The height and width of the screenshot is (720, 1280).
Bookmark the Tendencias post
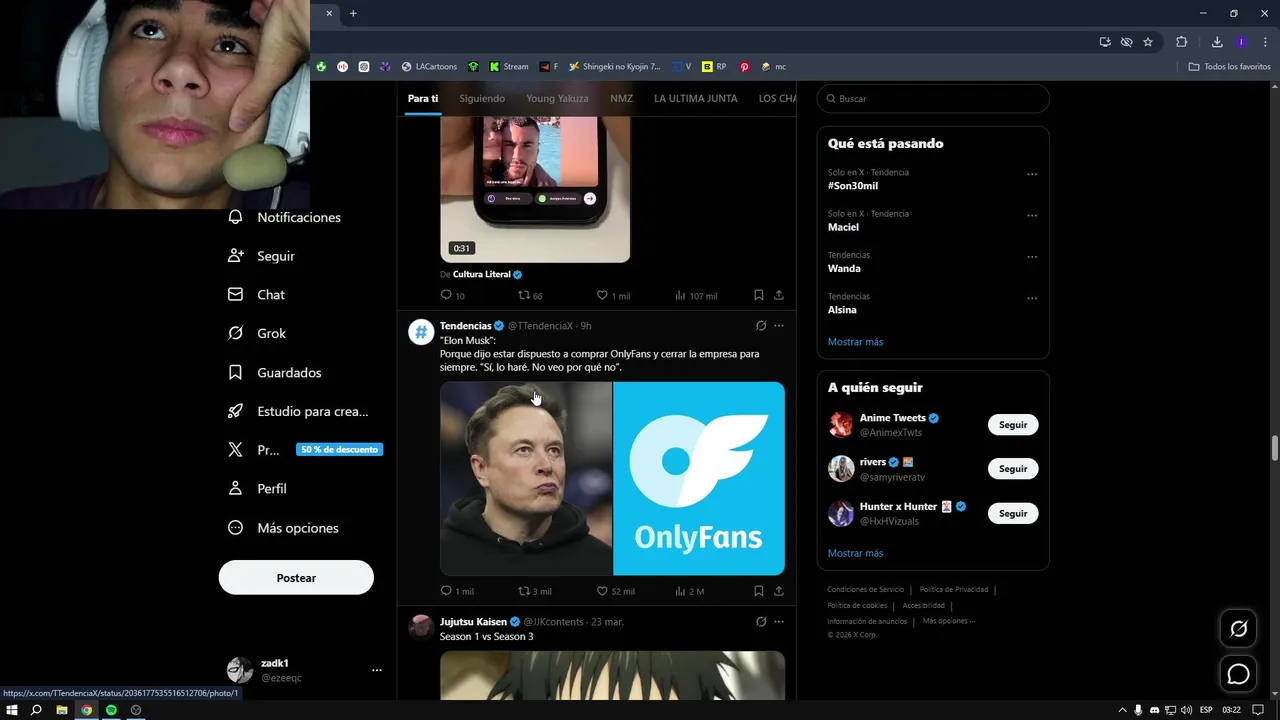click(x=758, y=591)
